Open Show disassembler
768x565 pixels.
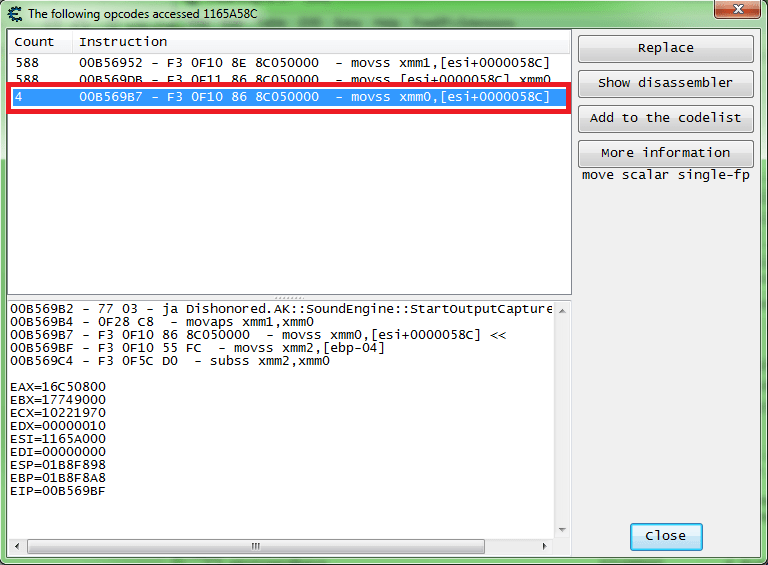click(x=666, y=83)
